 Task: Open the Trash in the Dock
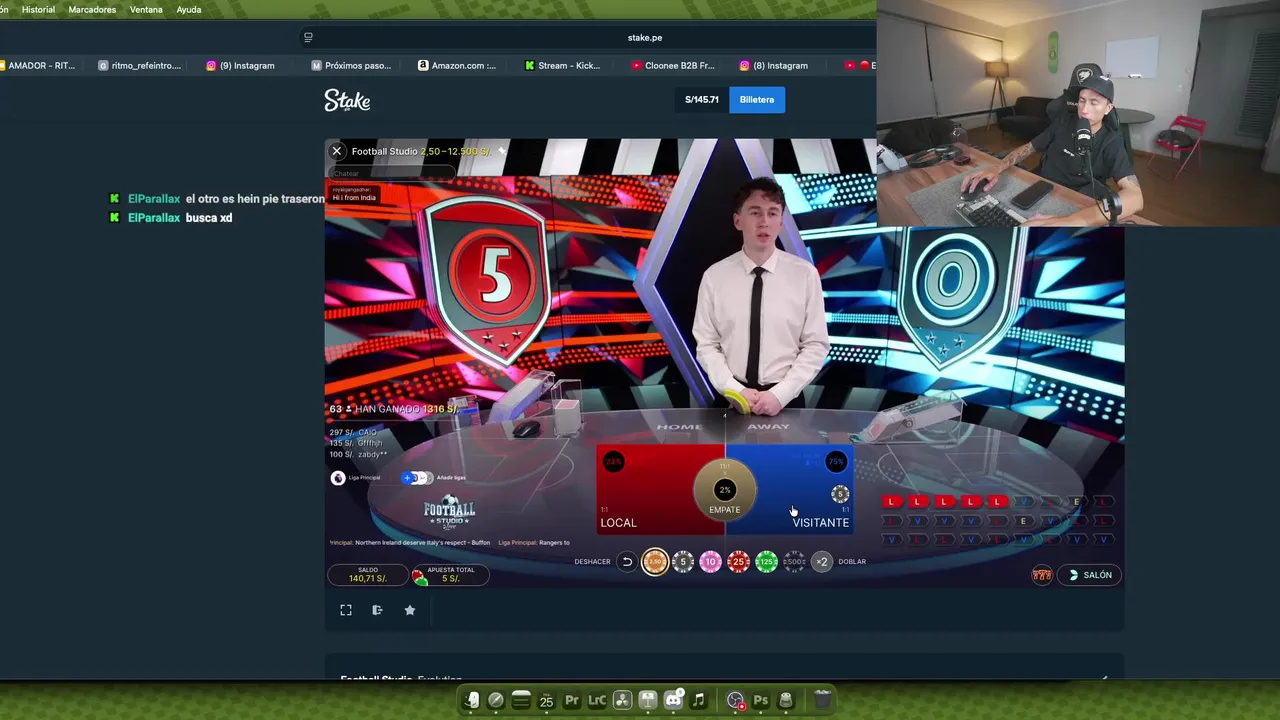[x=822, y=700]
